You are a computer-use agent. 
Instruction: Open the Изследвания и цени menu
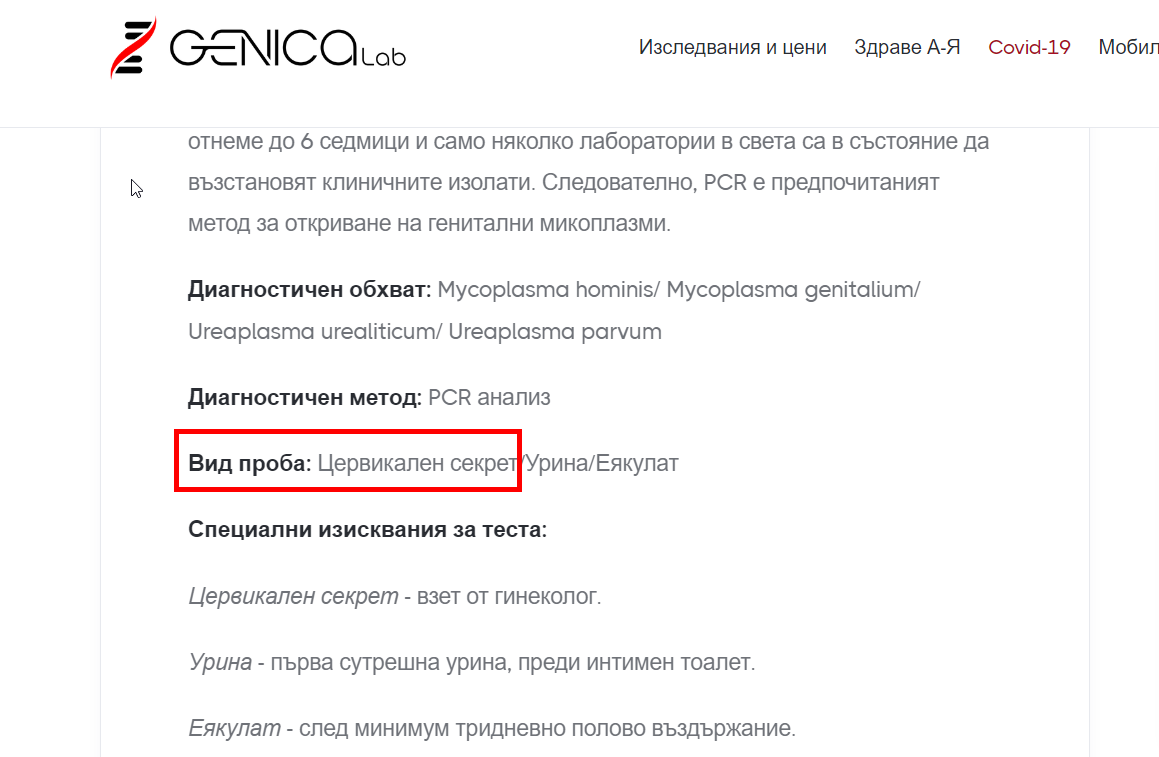pyautogui.click(x=733, y=47)
